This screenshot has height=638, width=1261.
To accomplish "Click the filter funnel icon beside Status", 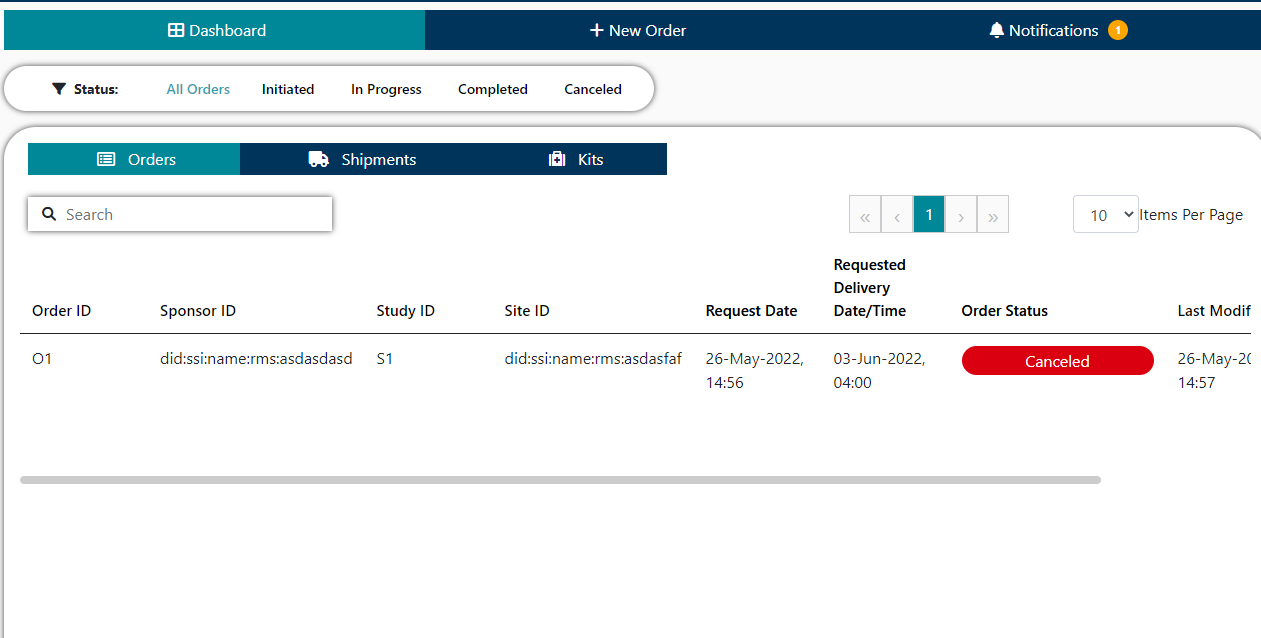I will [x=58, y=89].
